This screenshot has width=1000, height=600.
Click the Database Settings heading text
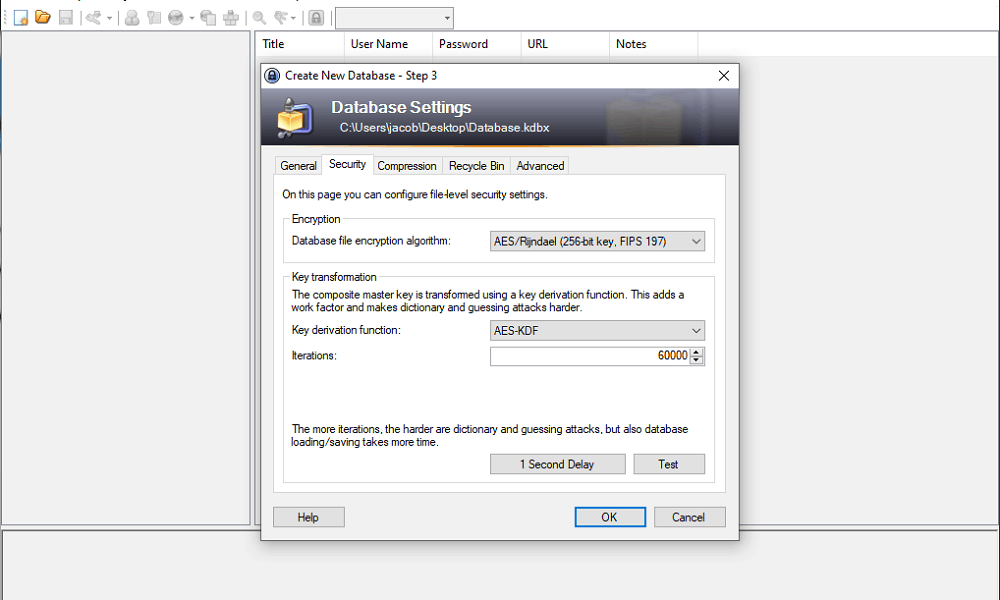click(x=401, y=107)
